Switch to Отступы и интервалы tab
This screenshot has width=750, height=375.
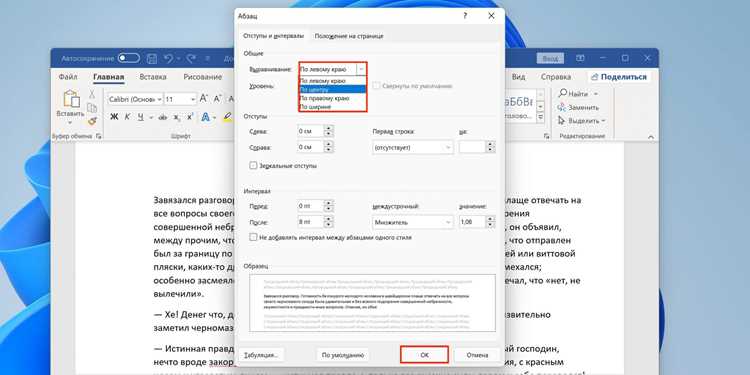point(273,36)
